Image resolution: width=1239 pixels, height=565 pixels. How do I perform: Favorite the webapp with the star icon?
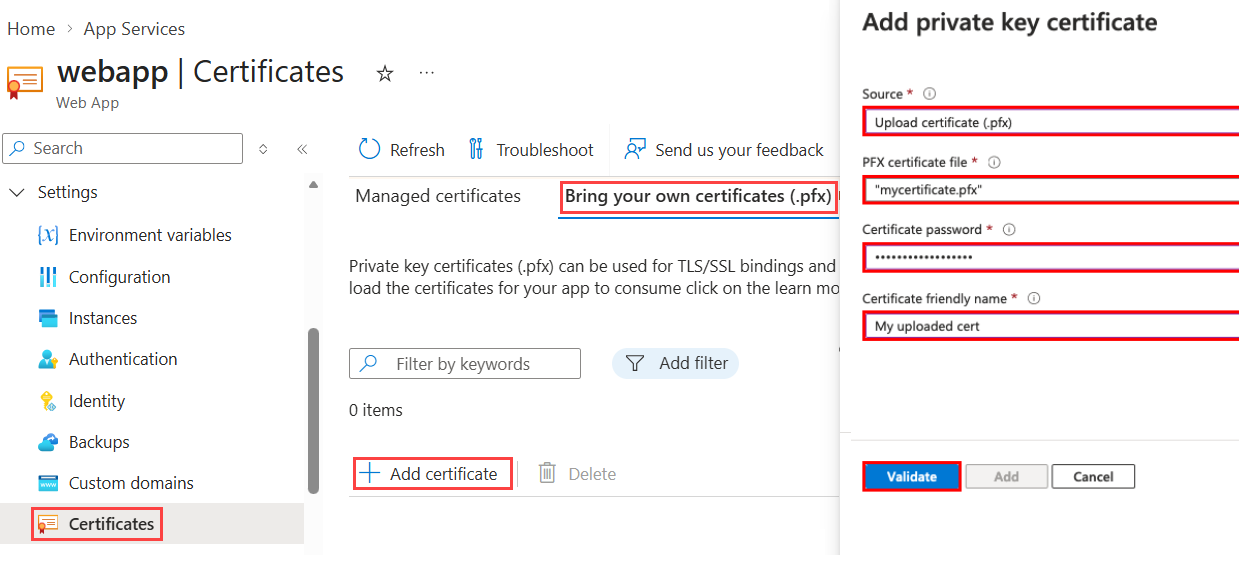385,73
